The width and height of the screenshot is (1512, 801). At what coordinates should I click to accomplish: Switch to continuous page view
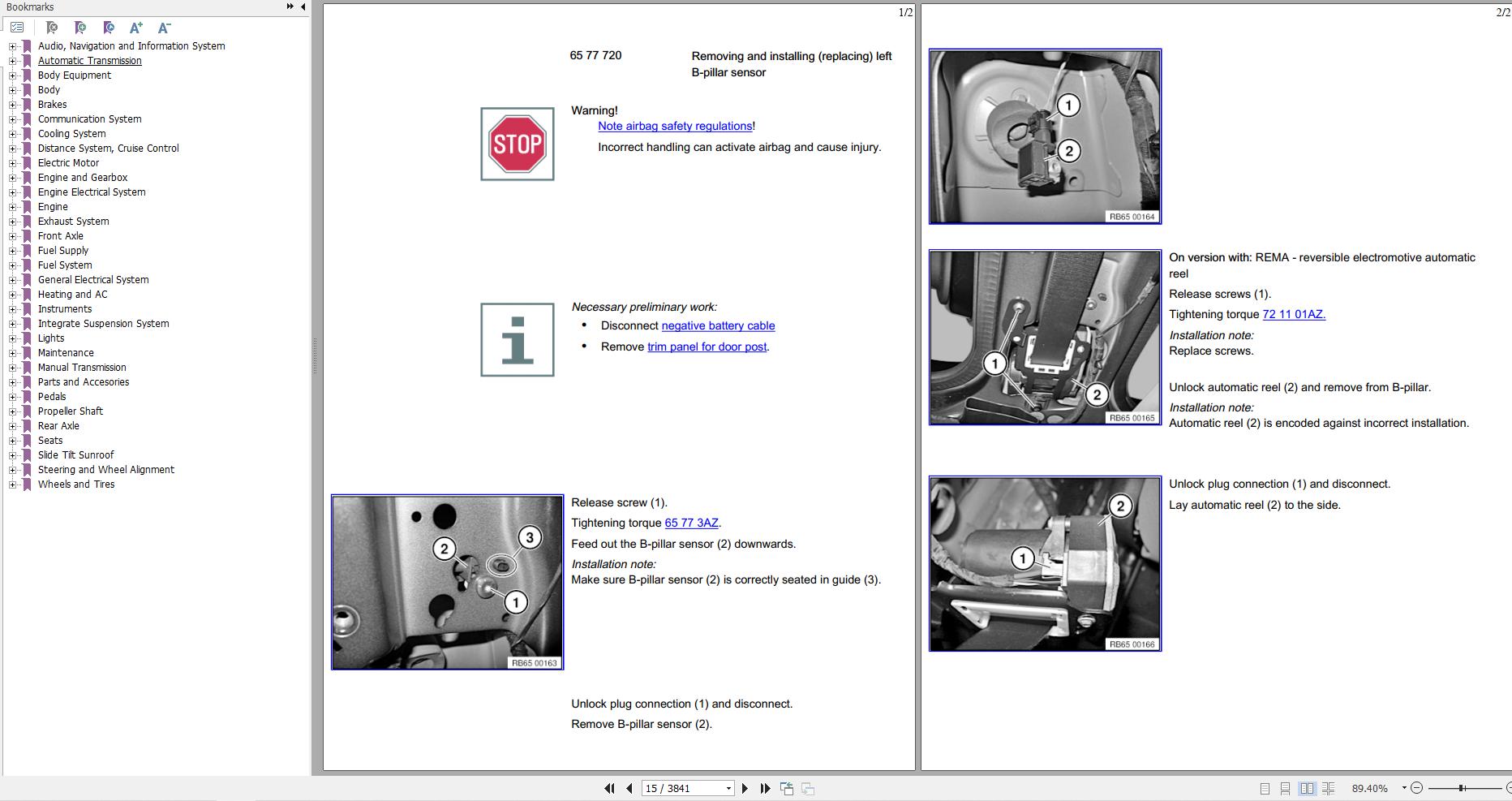pos(1285,788)
